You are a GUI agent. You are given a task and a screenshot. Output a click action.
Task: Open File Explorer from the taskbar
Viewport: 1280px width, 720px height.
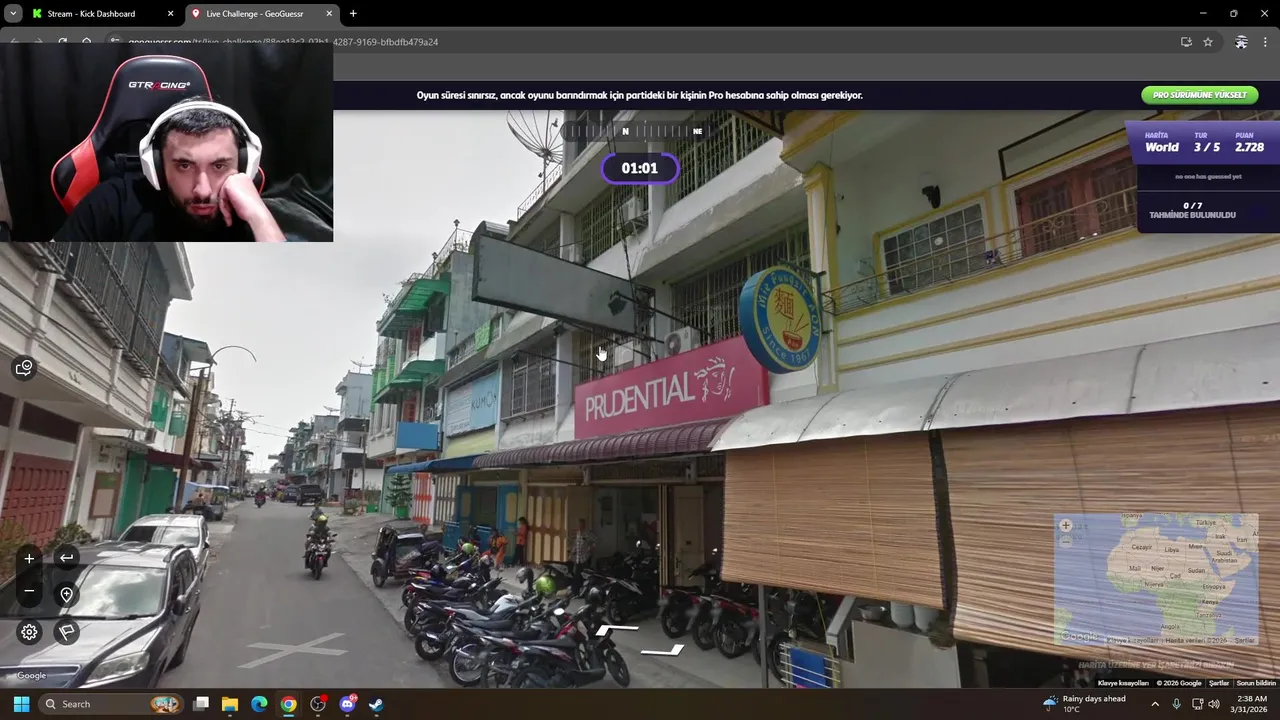(x=230, y=704)
